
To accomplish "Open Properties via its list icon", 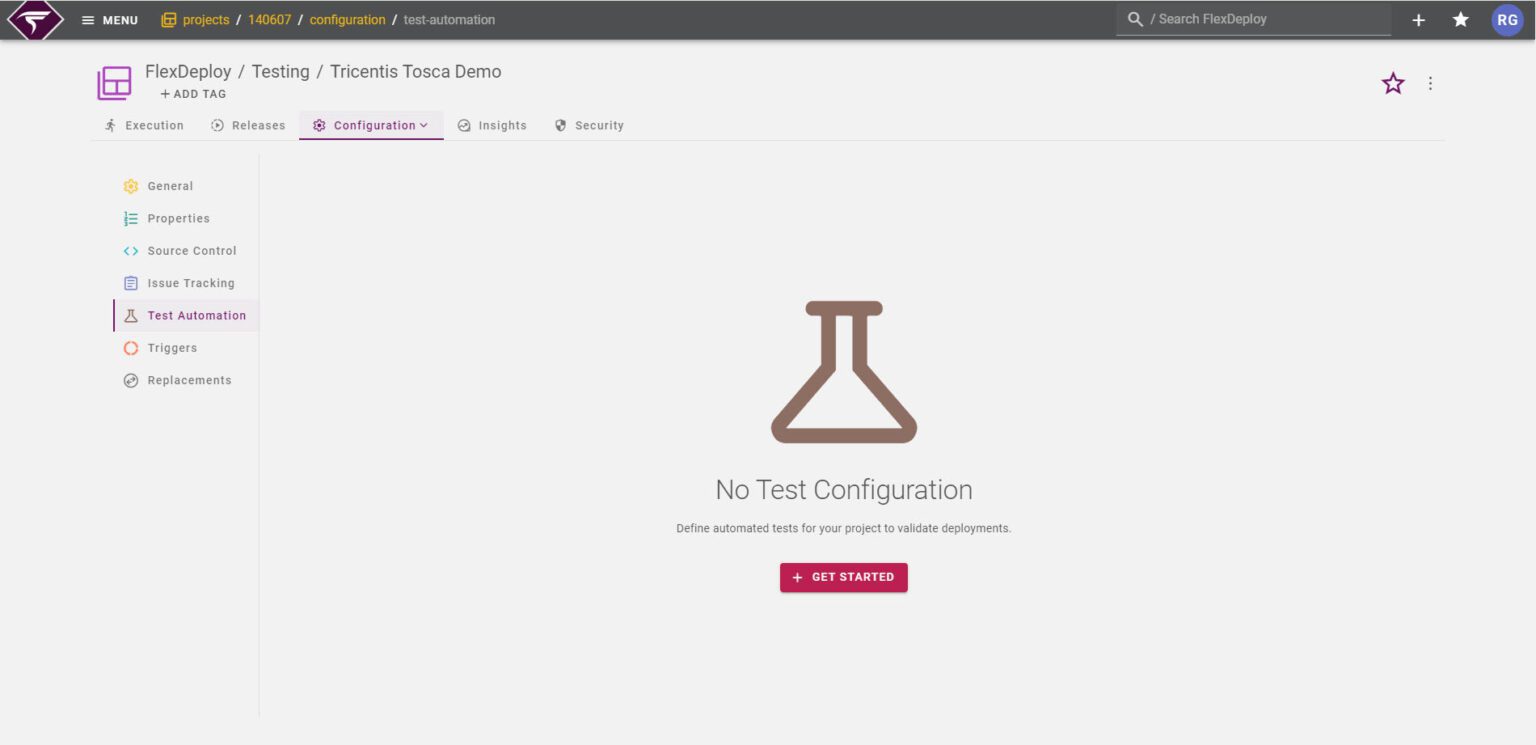I will tap(130, 218).
